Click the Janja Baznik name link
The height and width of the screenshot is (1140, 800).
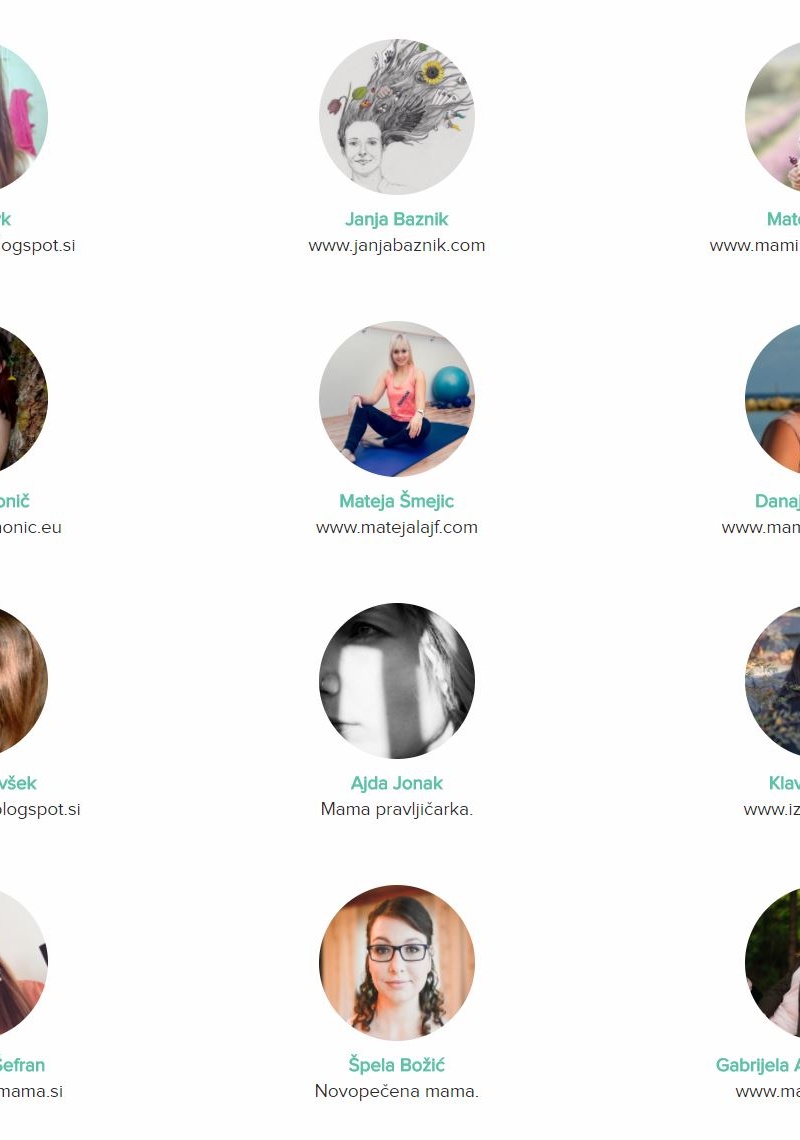click(396, 219)
